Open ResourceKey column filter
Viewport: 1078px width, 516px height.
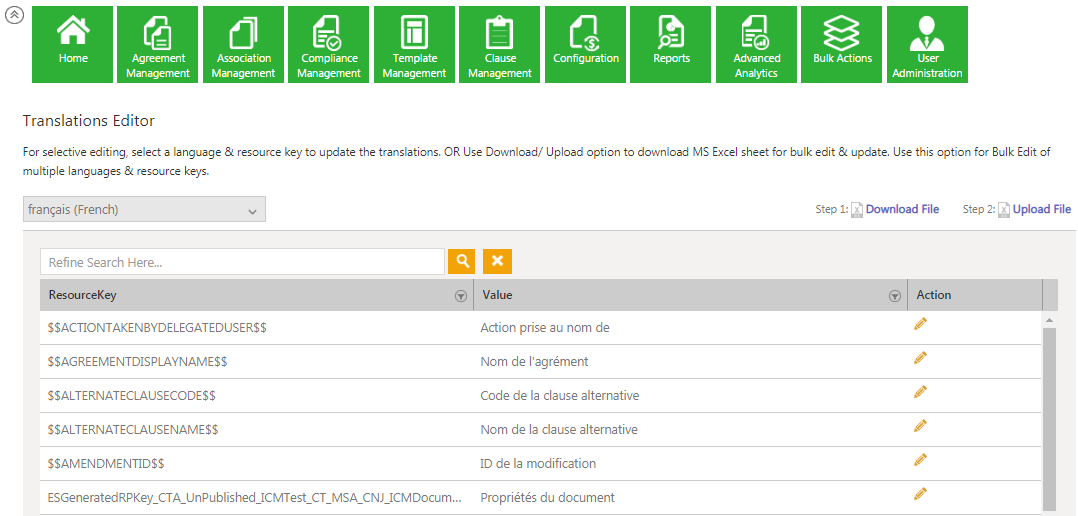pos(460,296)
